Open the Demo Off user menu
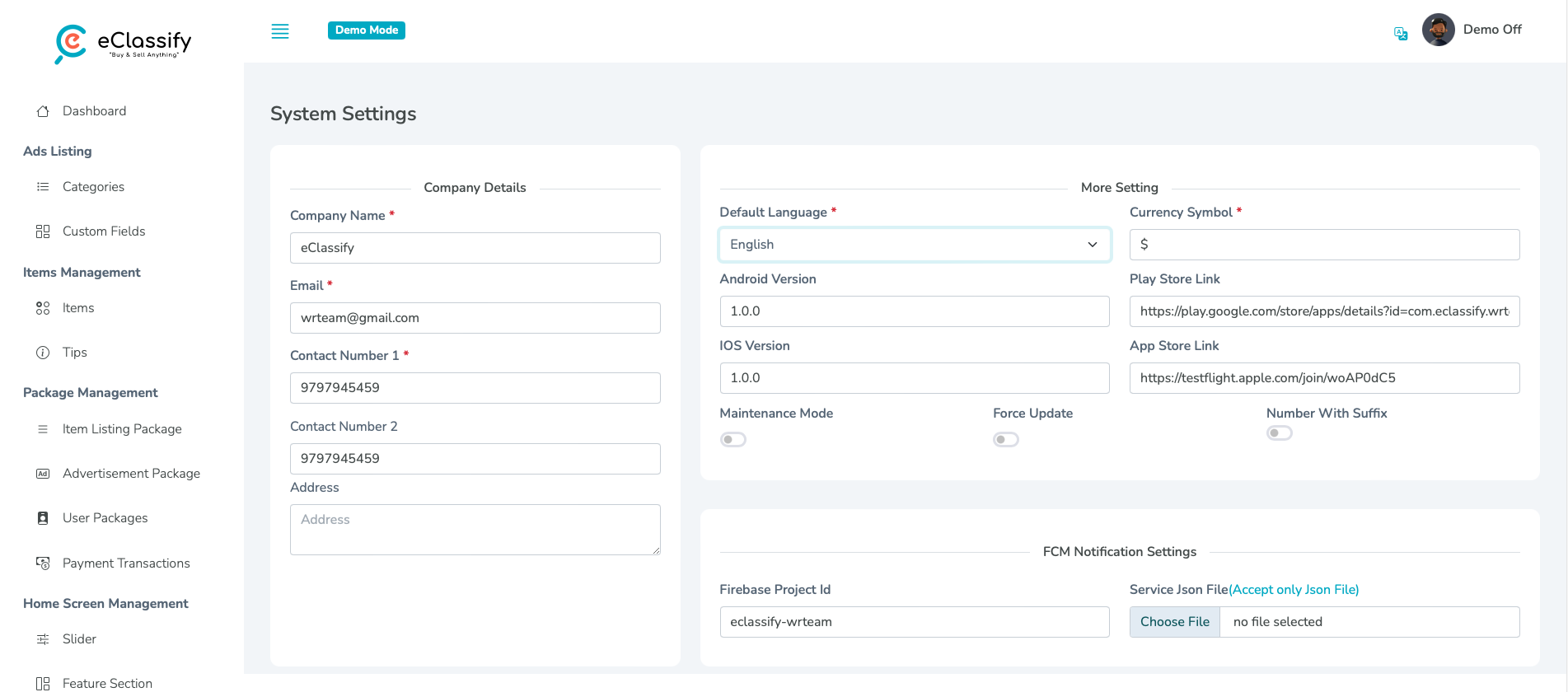This screenshot has width=1568, height=692. click(1491, 30)
